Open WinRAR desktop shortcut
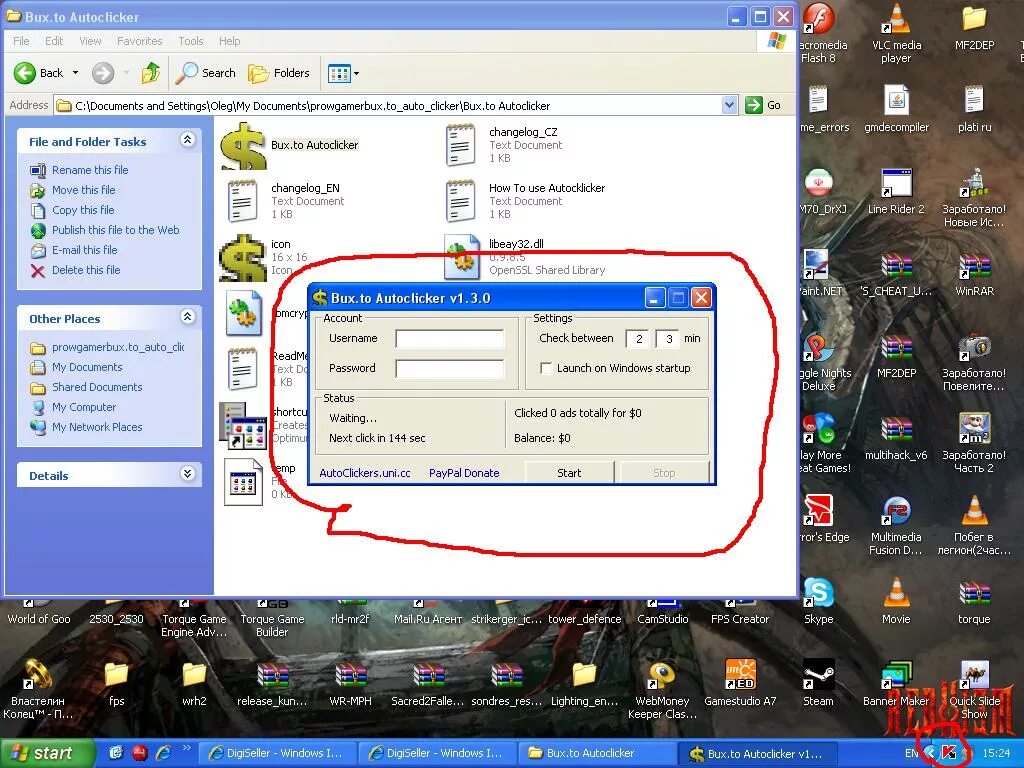Screen dimensions: 1024x768 click(974, 274)
